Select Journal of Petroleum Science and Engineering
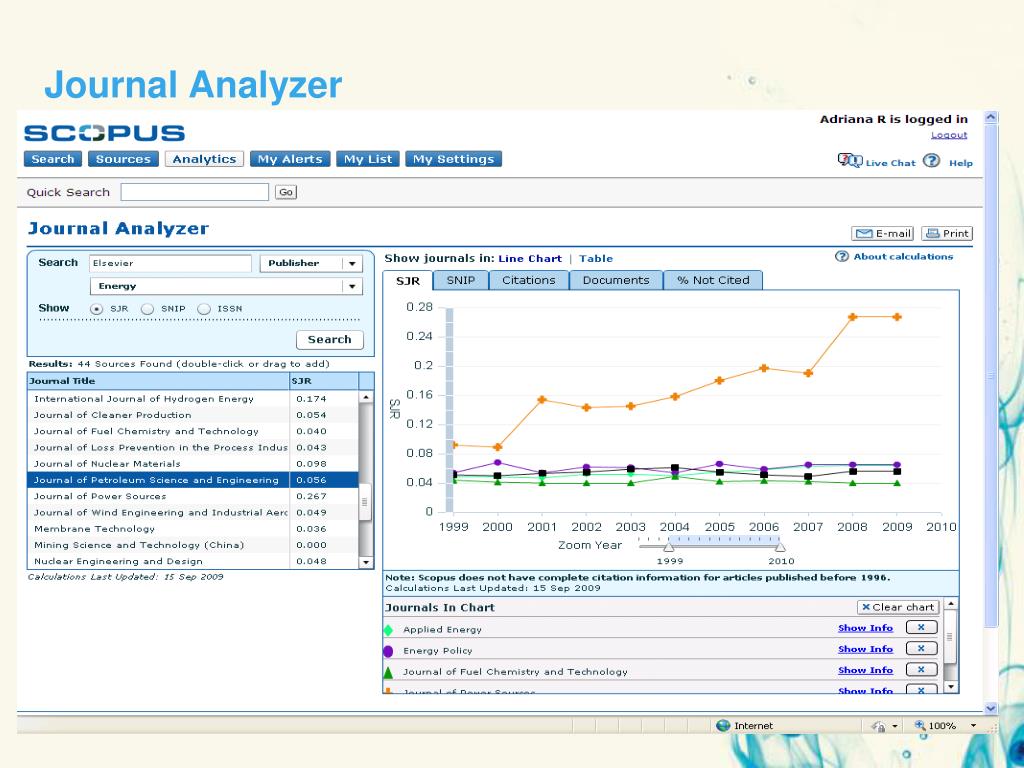The height and width of the screenshot is (768, 1024). click(x=193, y=480)
